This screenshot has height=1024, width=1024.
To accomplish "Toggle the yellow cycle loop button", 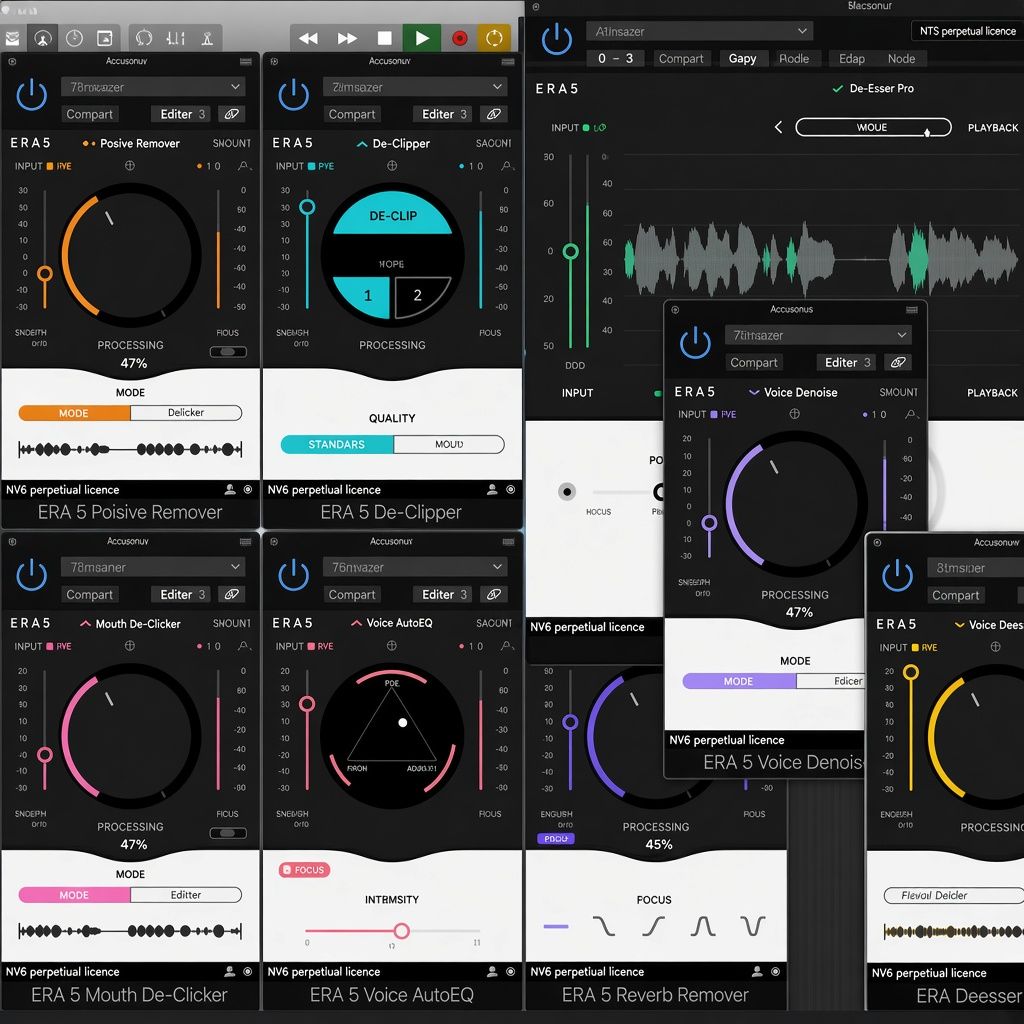I will (x=494, y=38).
